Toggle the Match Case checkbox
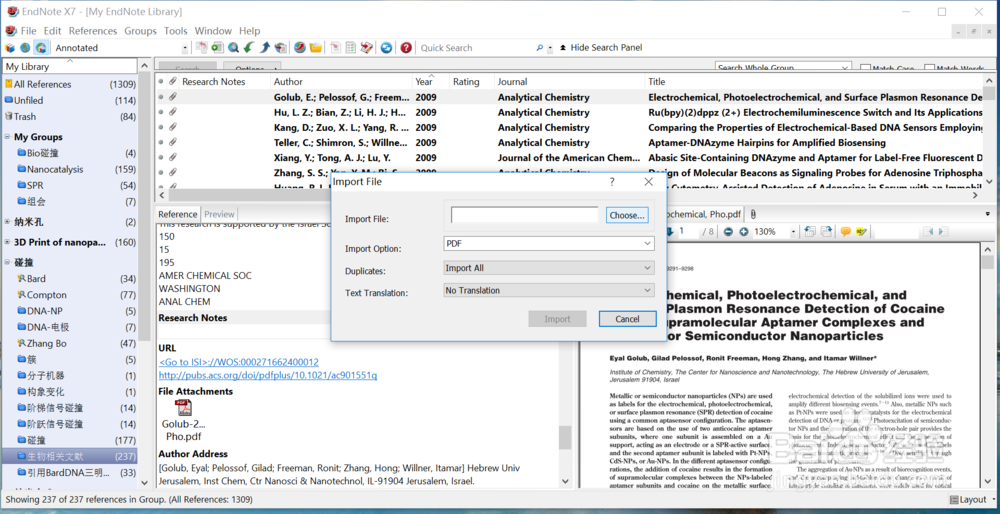Viewport: 1000px width, 514px height. click(865, 68)
